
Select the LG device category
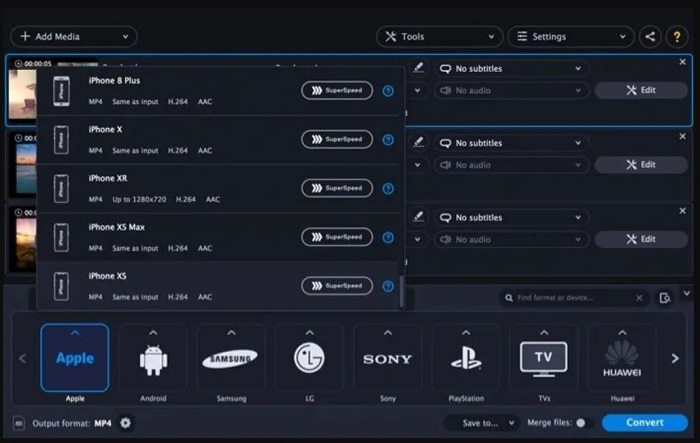pyautogui.click(x=309, y=358)
